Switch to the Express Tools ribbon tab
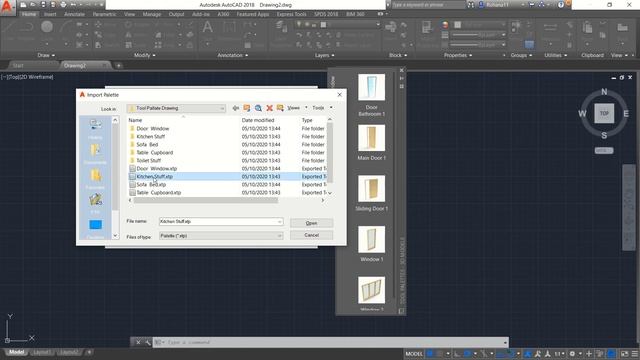 pos(291,14)
